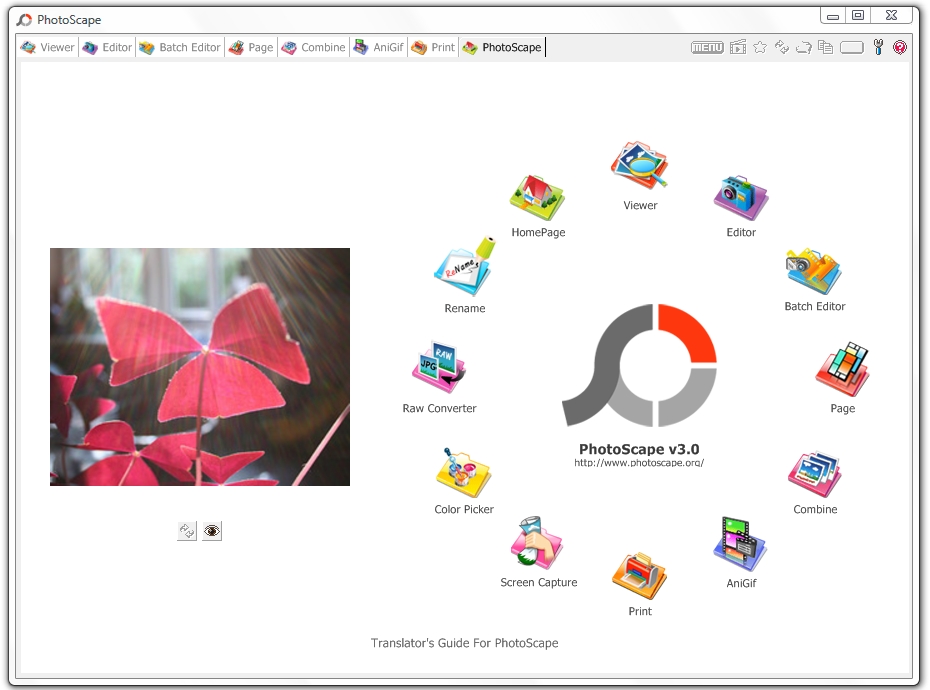Click the central PhotoScape logo
930x690 pixels.
point(639,365)
